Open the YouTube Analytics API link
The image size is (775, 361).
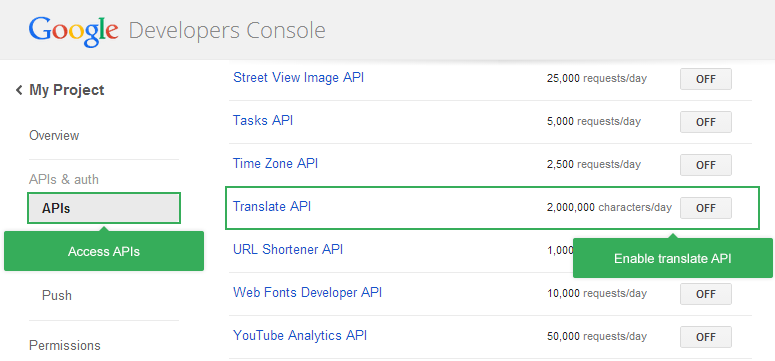click(x=300, y=335)
